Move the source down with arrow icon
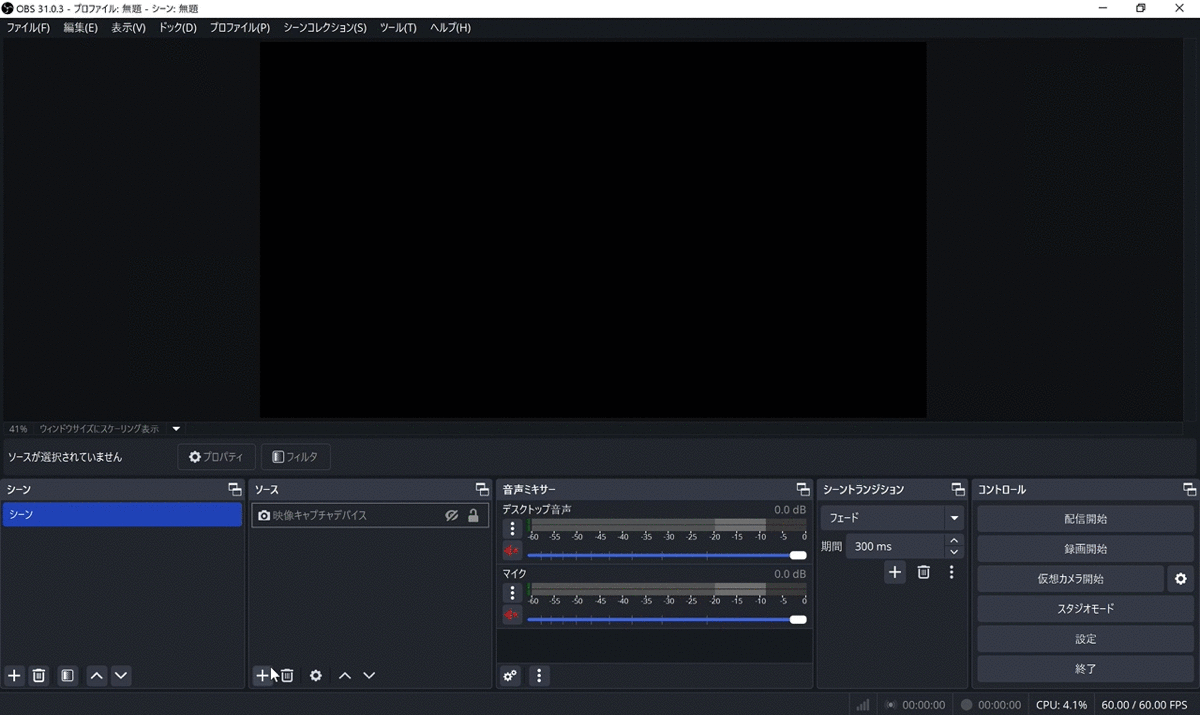 tap(369, 676)
